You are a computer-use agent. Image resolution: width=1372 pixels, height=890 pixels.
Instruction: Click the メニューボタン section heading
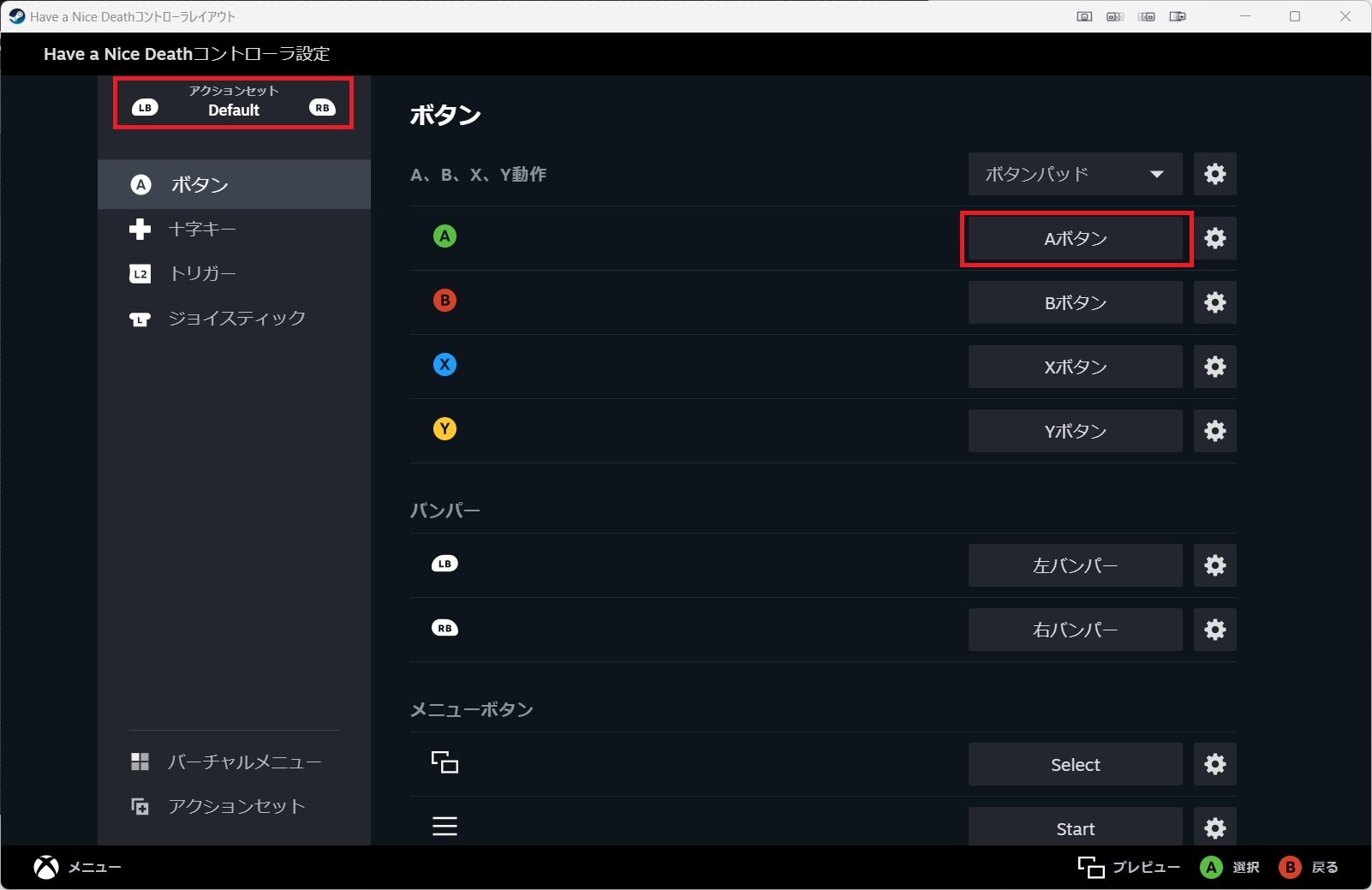click(472, 709)
